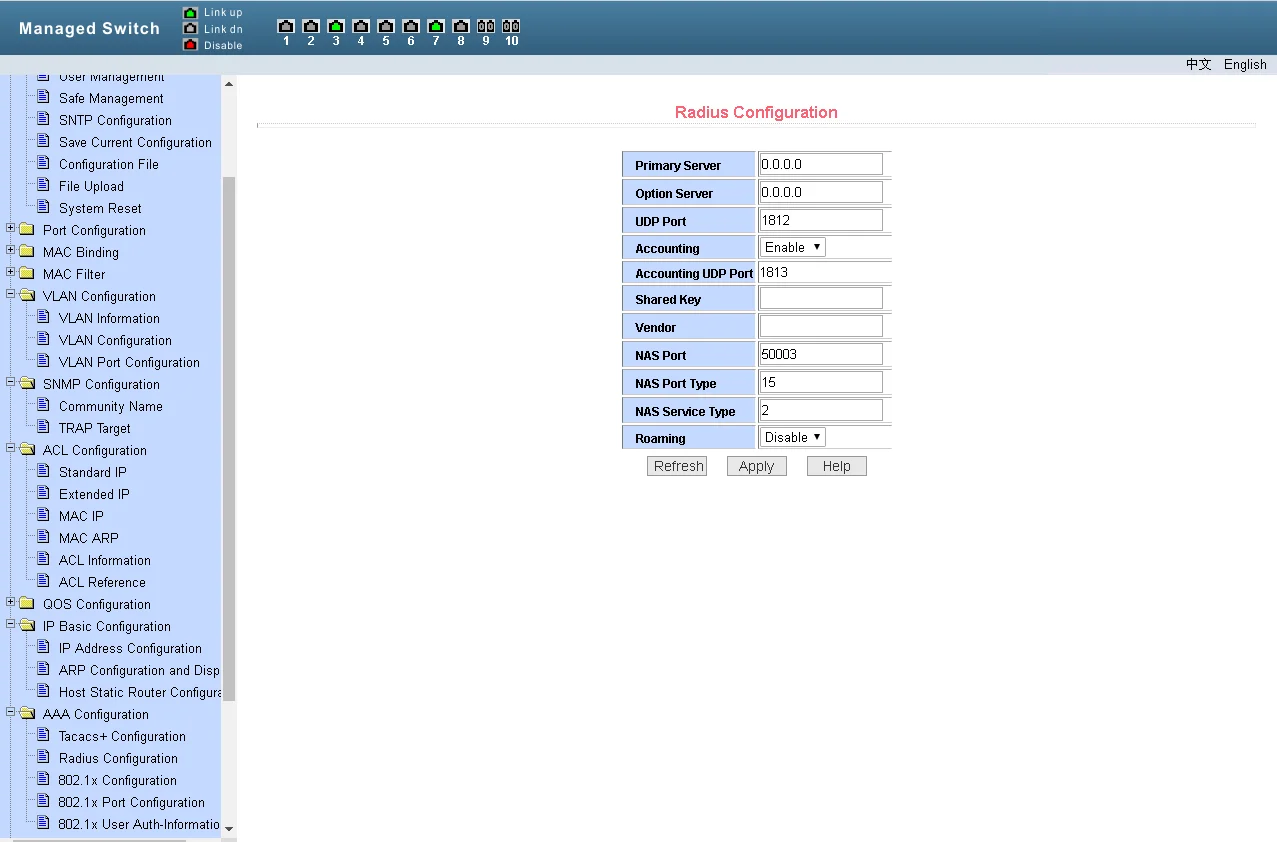Screen dimensions: 1277x842
Task: Open Radius Configuration in sidebar
Action: click(x=118, y=759)
